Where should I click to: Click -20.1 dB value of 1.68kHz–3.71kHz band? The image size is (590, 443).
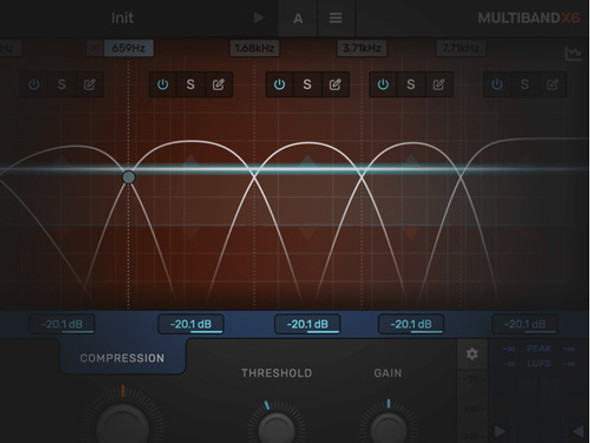pyautogui.click(x=307, y=324)
